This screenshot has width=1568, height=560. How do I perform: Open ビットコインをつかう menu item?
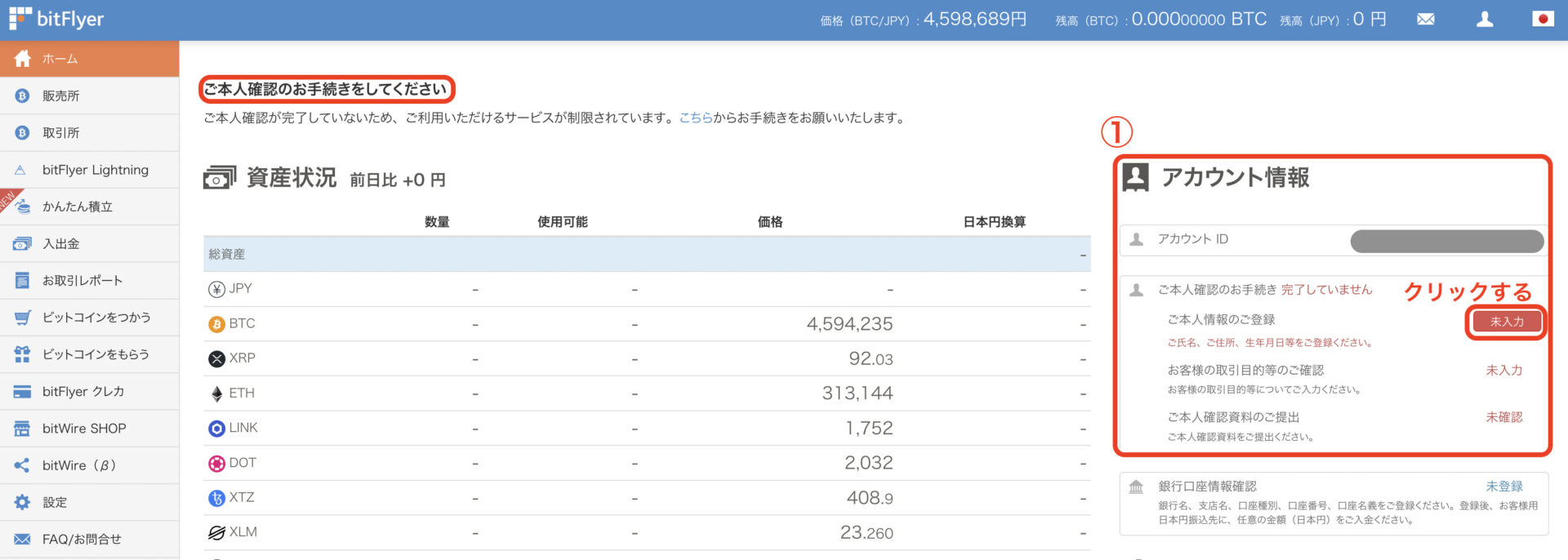tap(89, 318)
